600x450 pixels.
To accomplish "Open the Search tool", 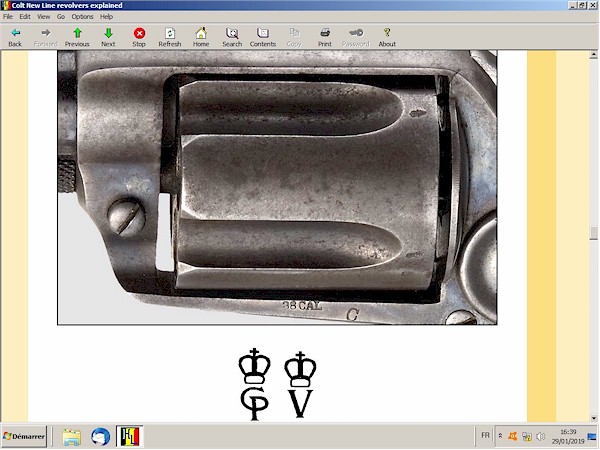I will 232,37.
